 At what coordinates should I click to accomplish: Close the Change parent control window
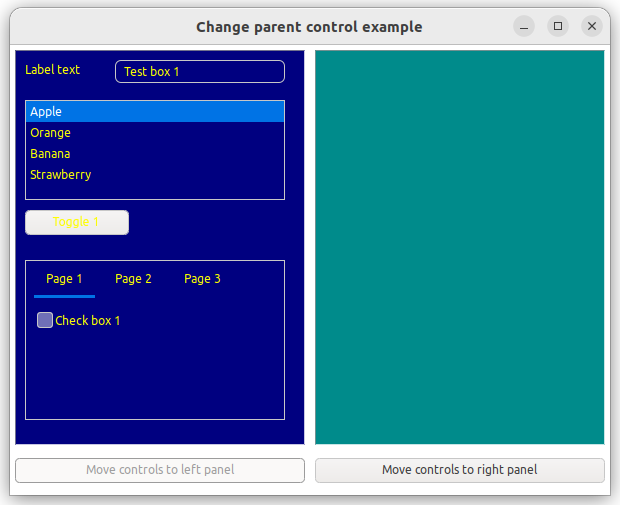tap(591, 27)
